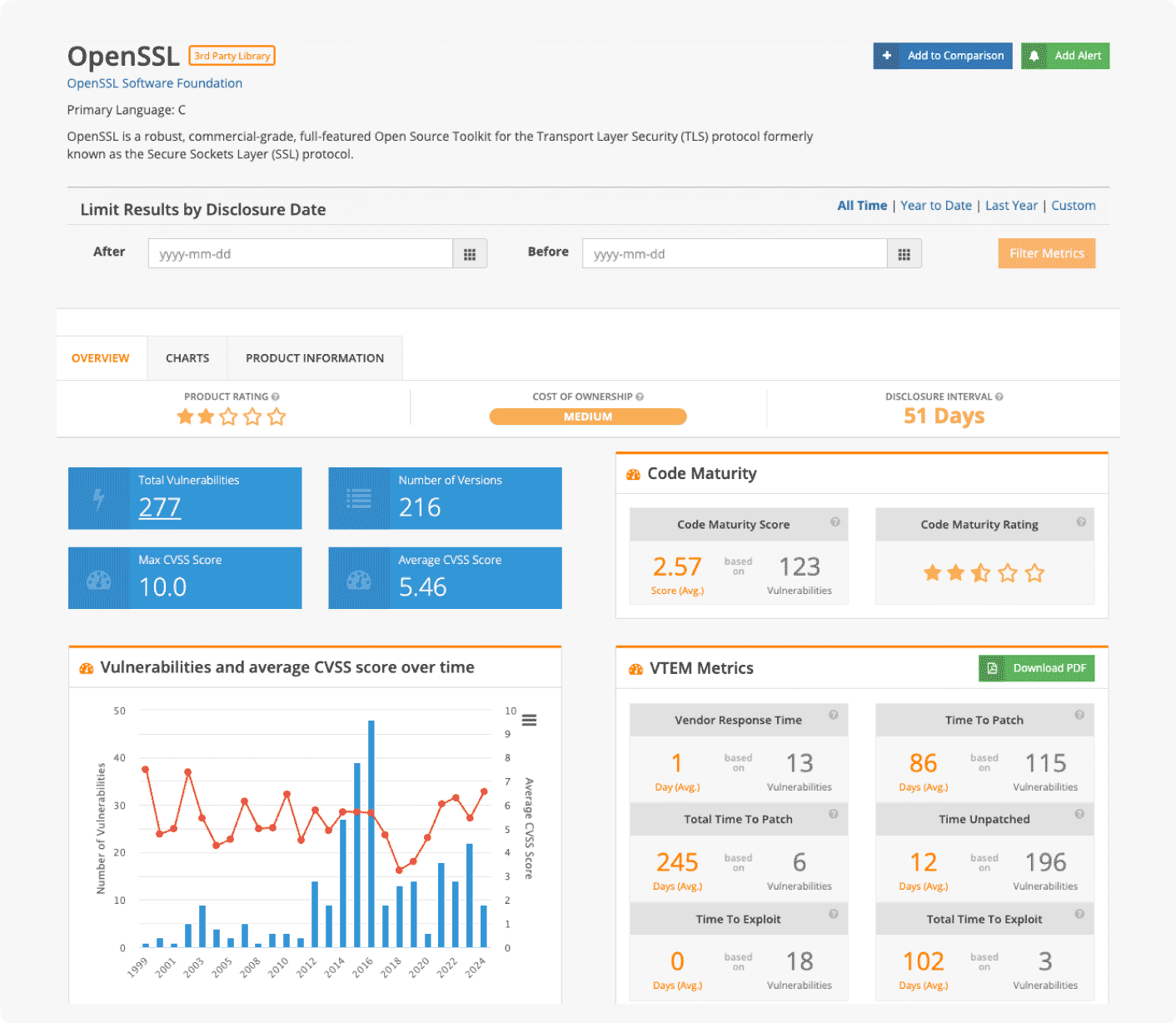Image resolution: width=1176 pixels, height=1023 pixels.
Task: Click the Code Maturity Rating help icon
Action: [1081, 522]
